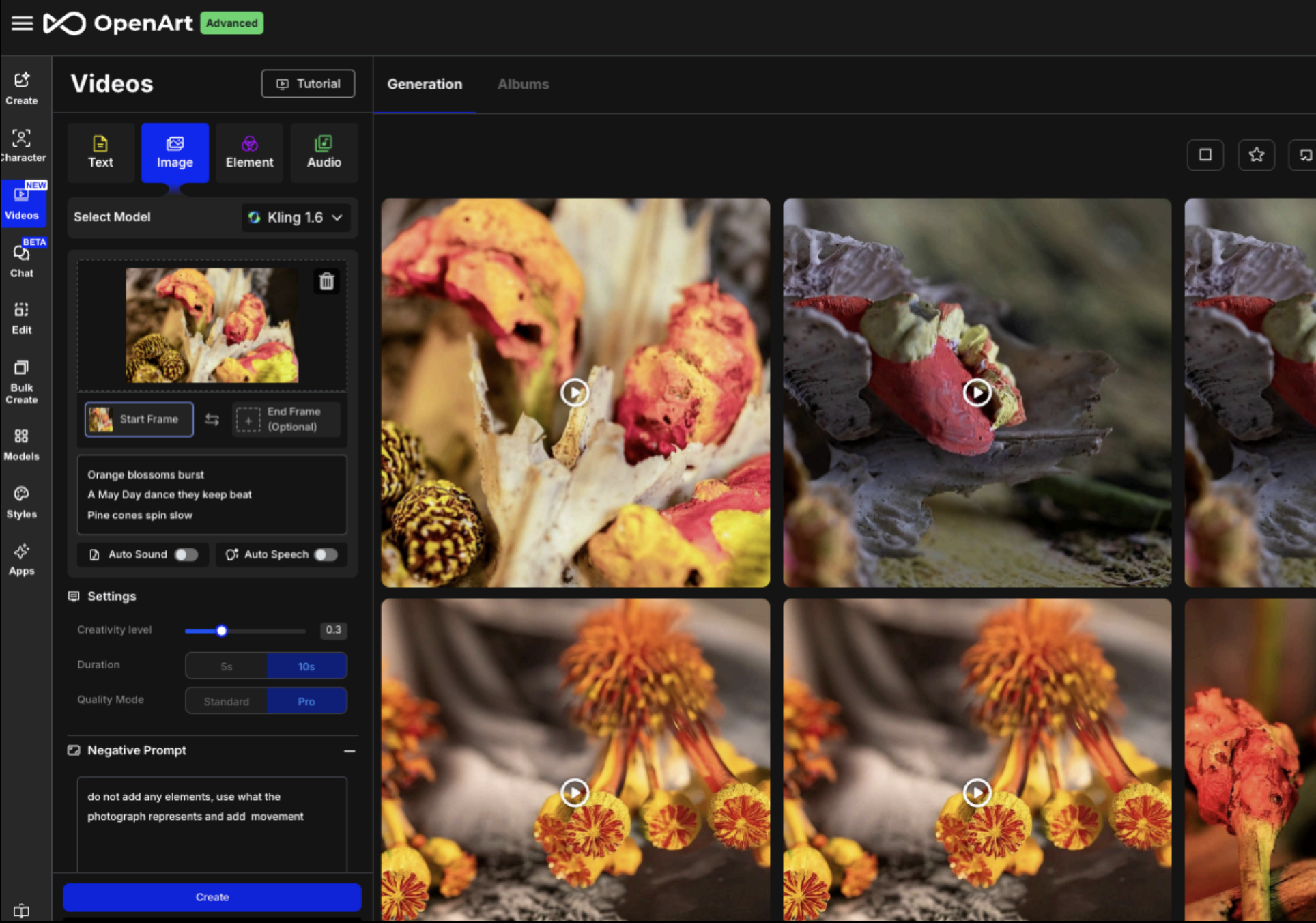
Task: Open the Bulk Create tool
Action: coord(22,382)
